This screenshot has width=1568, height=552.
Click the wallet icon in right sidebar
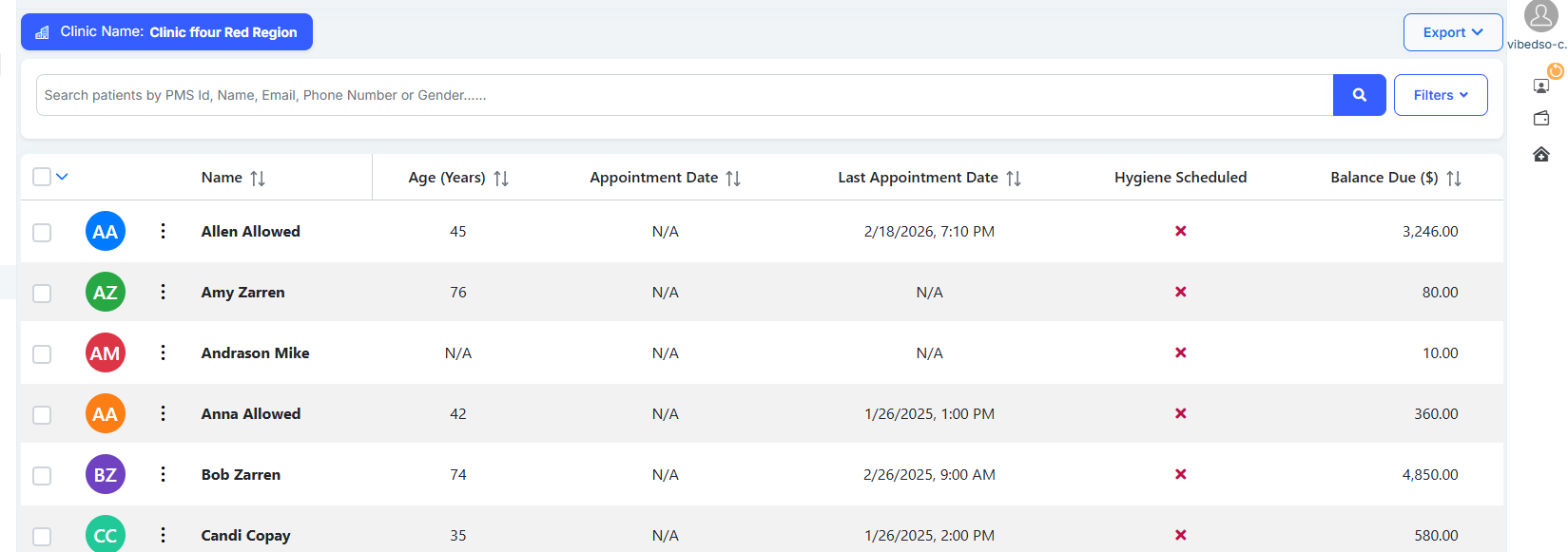(x=1541, y=119)
